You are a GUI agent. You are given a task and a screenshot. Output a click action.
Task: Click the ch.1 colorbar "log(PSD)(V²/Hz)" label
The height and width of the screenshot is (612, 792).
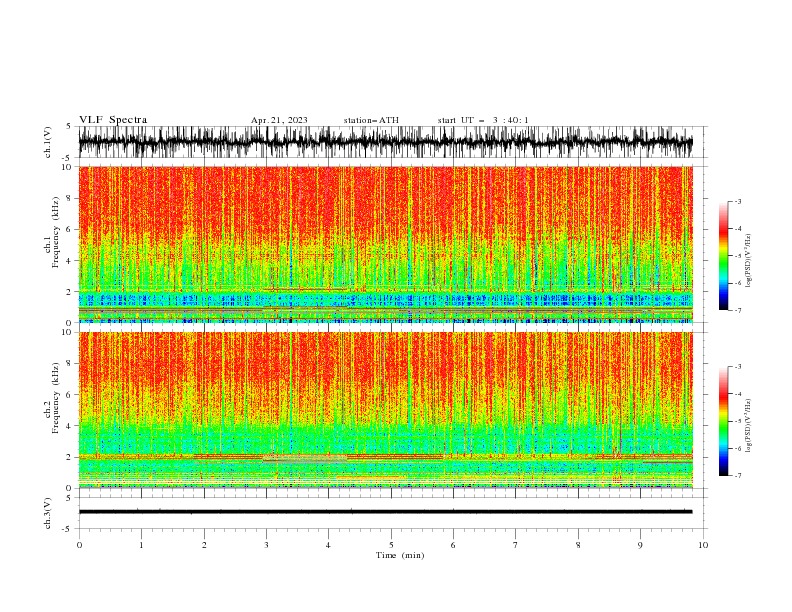[x=748, y=261]
